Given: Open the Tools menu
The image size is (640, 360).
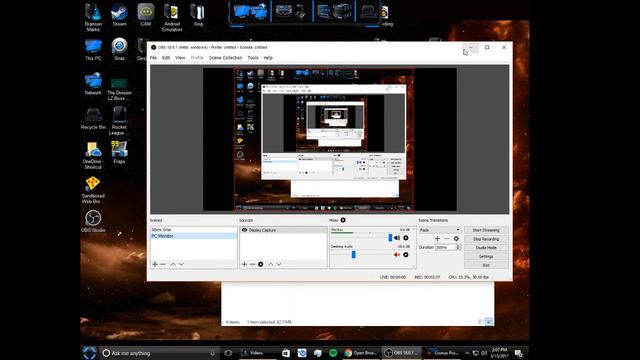Looking at the screenshot, I should click(253, 58).
